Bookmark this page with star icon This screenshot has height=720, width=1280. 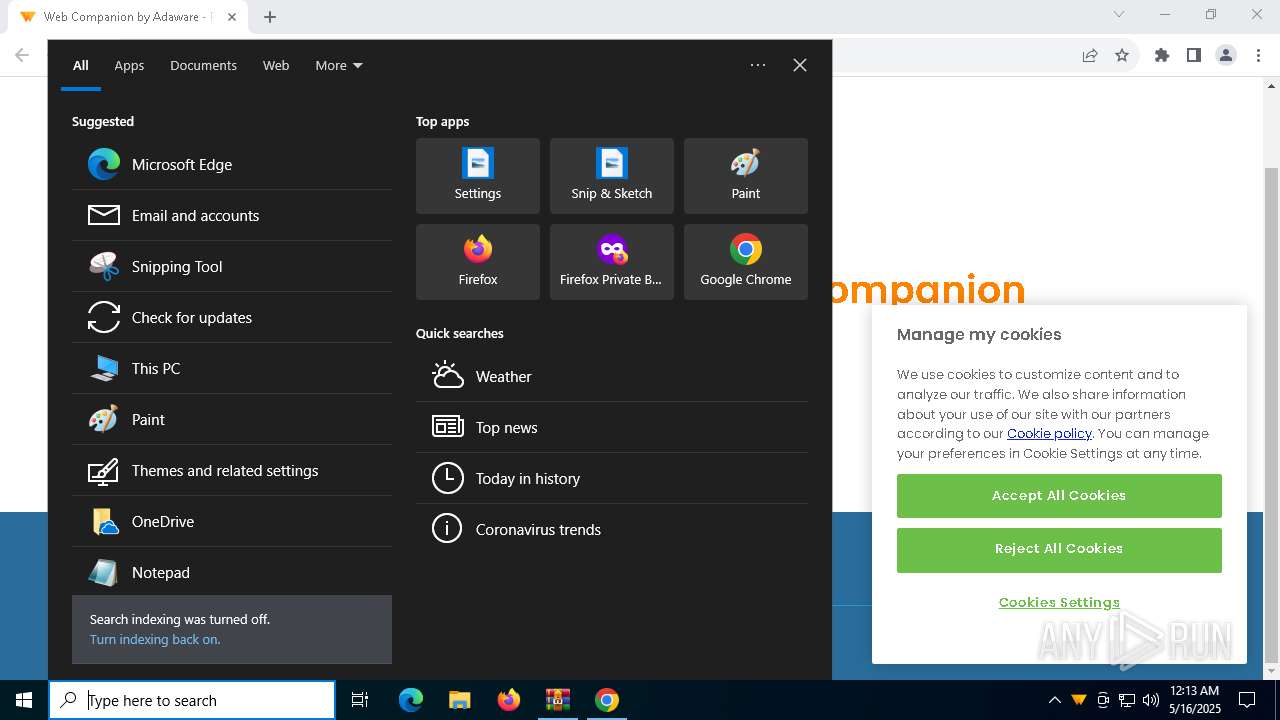coord(1122,55)
